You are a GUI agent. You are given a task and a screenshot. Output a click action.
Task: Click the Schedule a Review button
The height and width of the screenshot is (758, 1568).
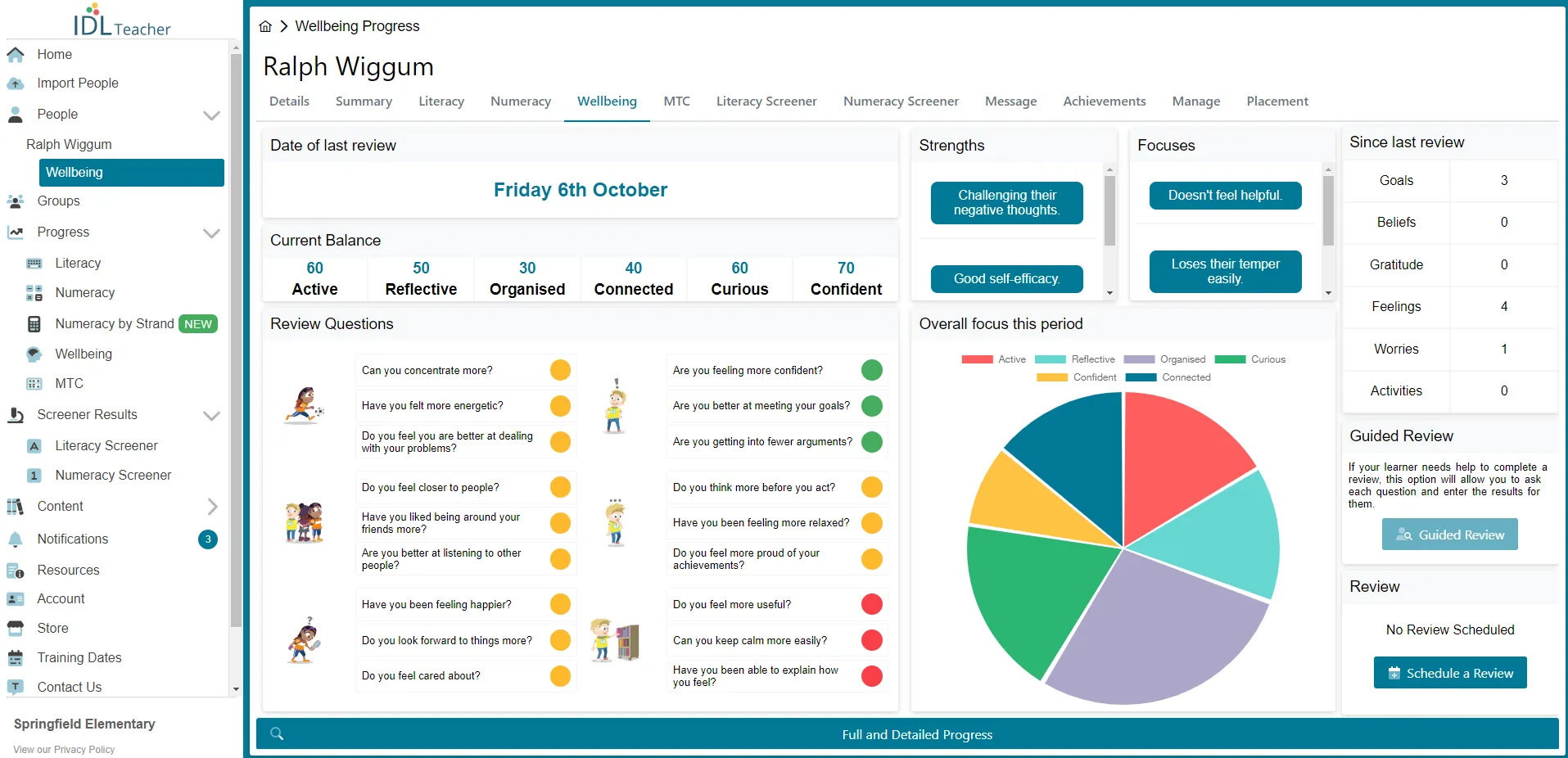coord(1449,673)
